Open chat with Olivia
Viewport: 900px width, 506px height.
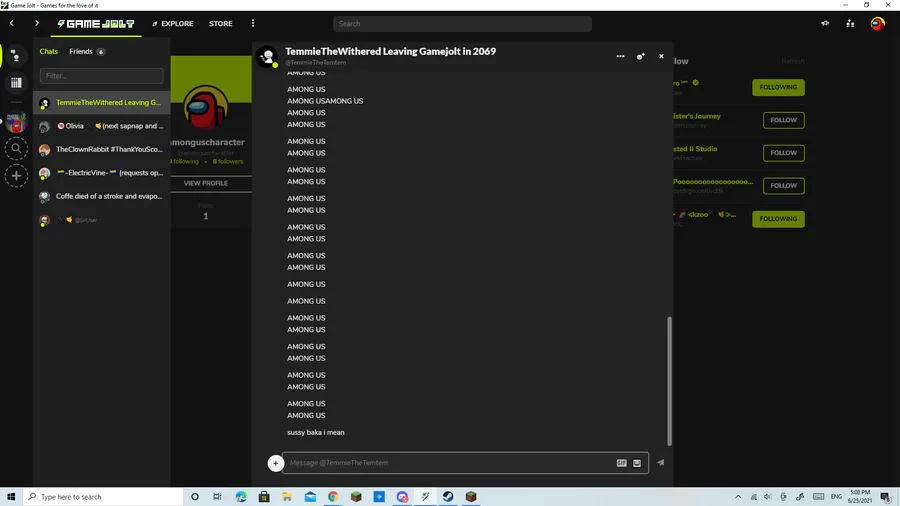pyautogui.click(x=102, y=126)
